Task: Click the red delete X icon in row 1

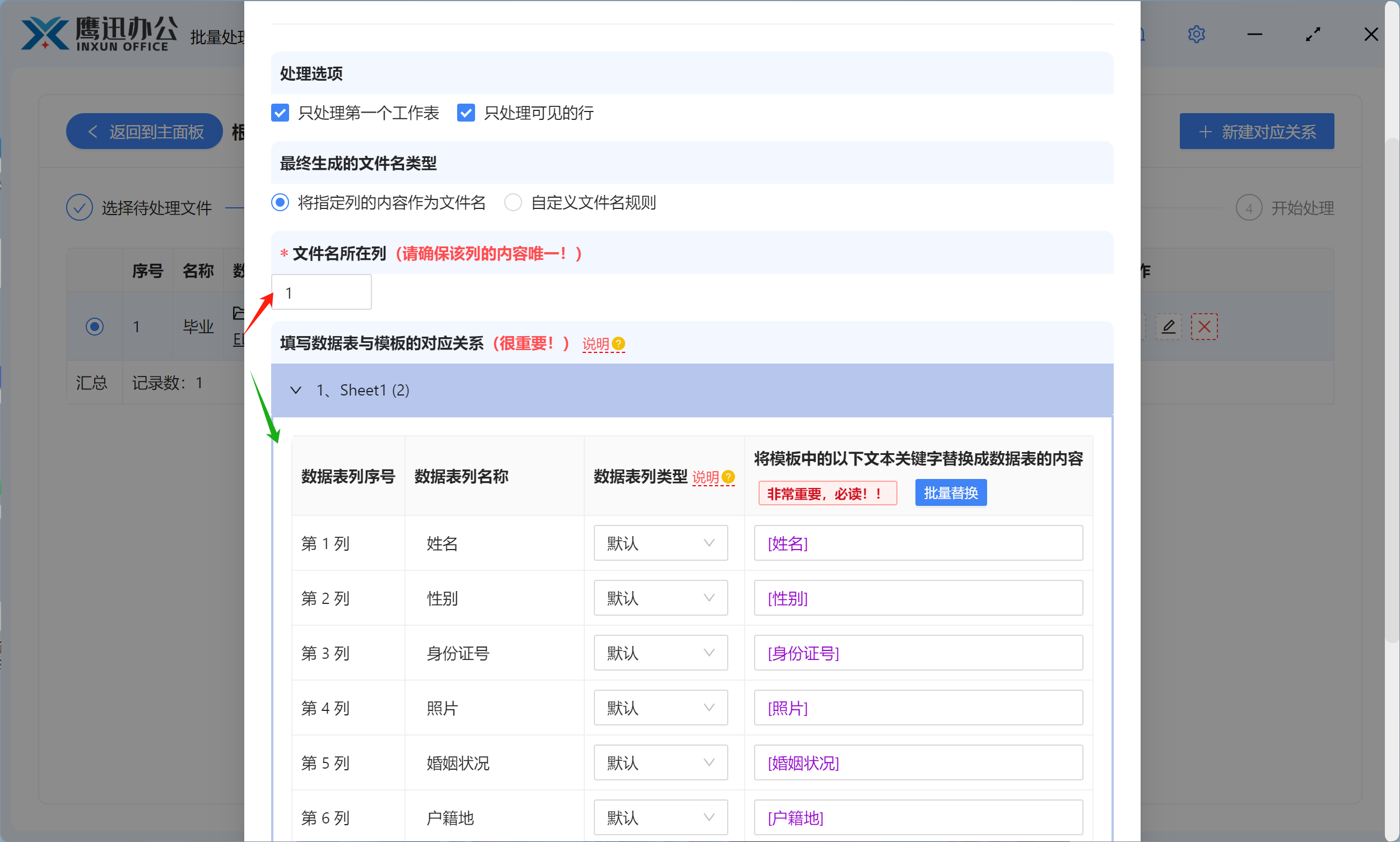Action: pyautogui.click(x=1204, y=326)
